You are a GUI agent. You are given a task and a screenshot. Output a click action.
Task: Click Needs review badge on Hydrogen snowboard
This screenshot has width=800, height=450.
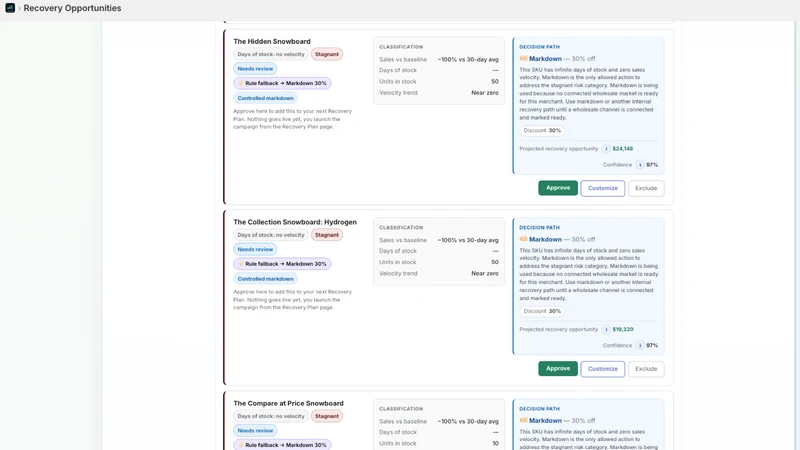click(x=255, y=249)
